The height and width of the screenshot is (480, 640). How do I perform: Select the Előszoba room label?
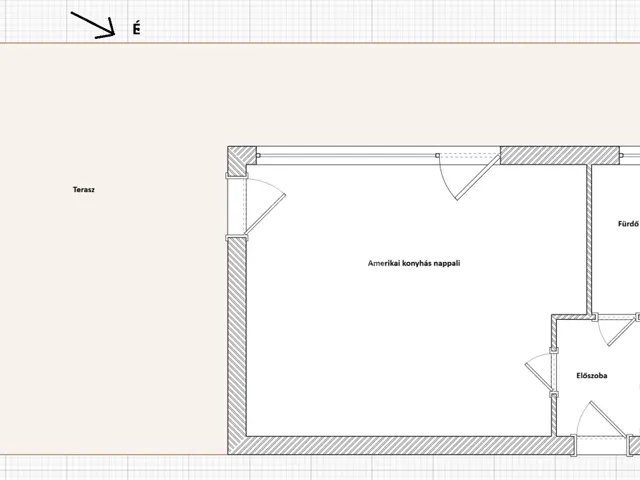coord(592,376)
